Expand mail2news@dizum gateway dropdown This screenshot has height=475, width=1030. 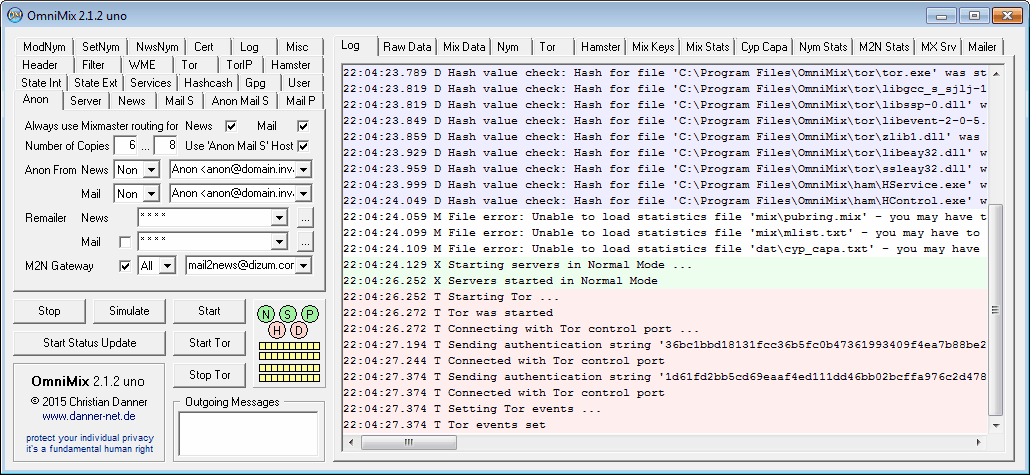click(x=303, y=266)
